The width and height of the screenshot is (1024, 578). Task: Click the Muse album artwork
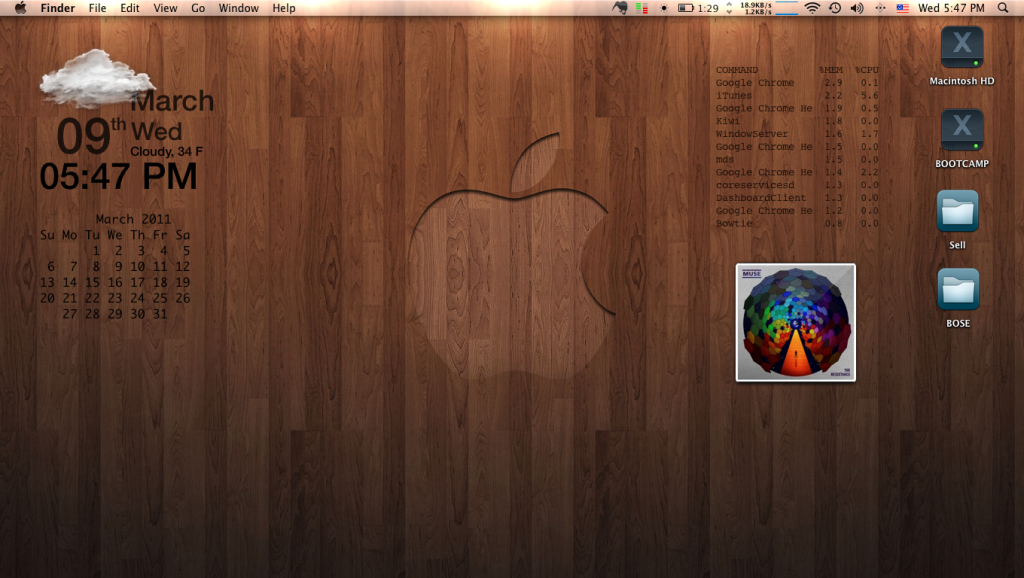795,323
